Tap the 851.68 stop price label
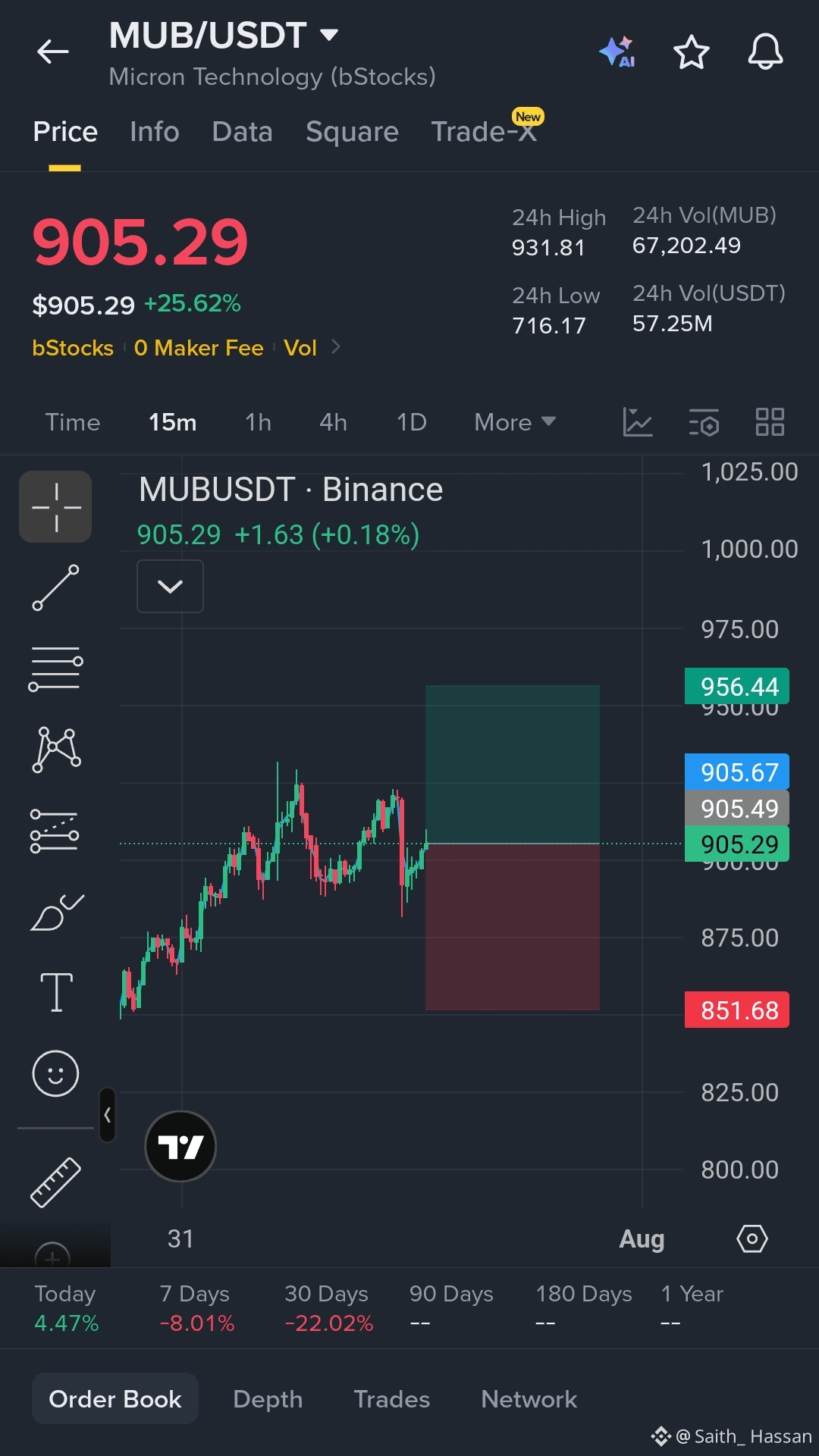This screenshot has width=819, height=1456. point(737,1010)
